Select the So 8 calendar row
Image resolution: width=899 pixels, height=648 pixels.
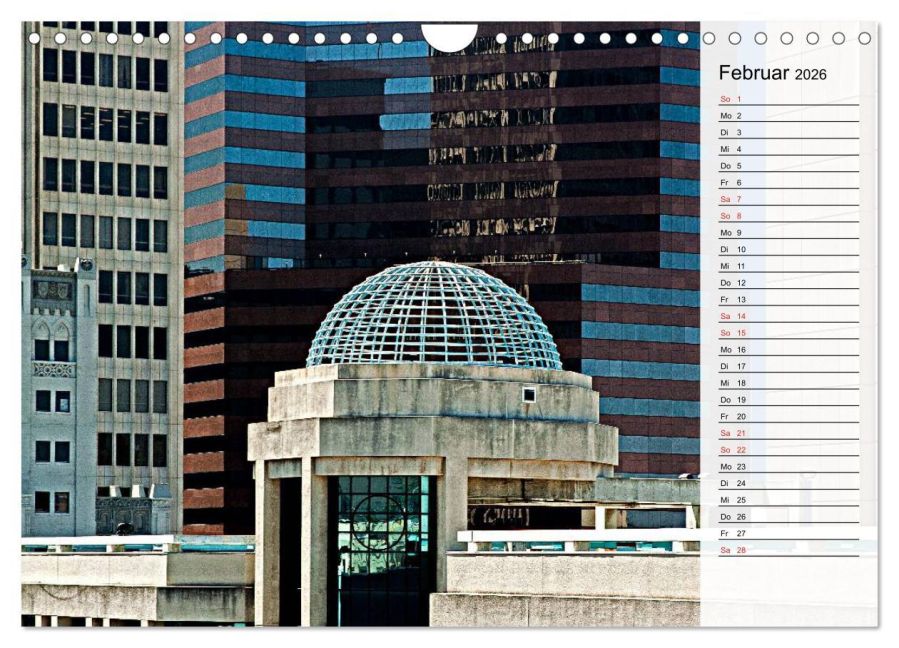point(789,216)
